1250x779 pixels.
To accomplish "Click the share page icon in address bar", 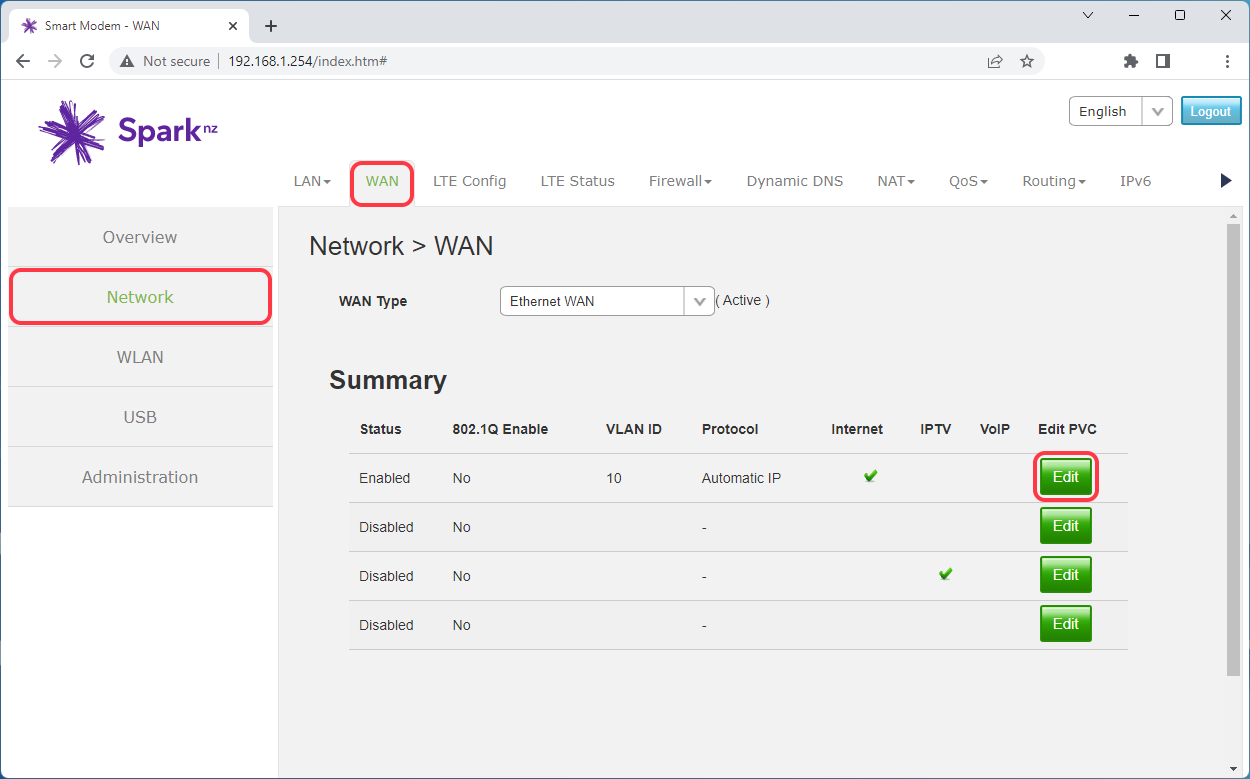I will click(995, 61).
